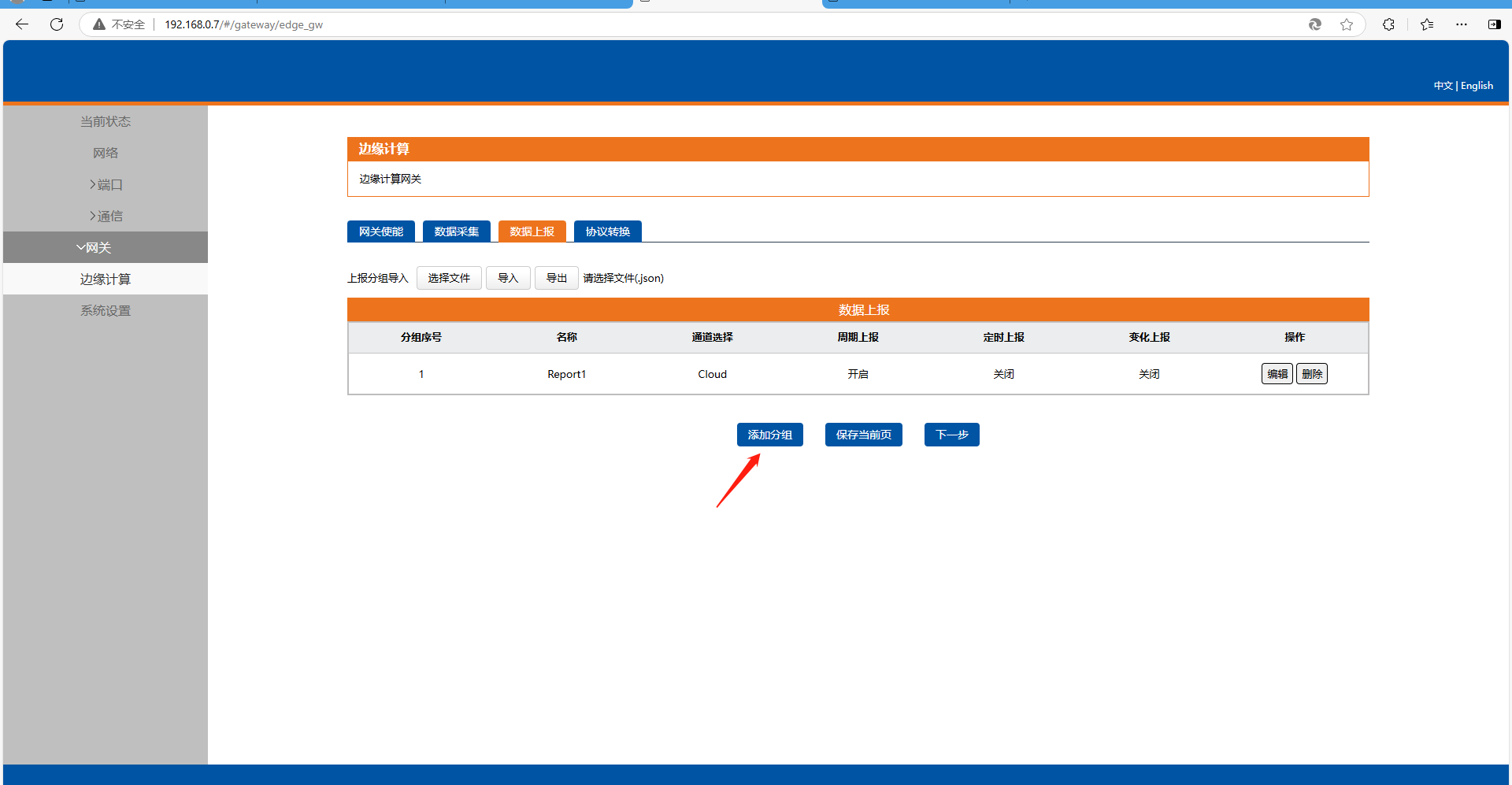1512x785 pixels.
Task: Click the not-secure warning icon
Action: 99,24
